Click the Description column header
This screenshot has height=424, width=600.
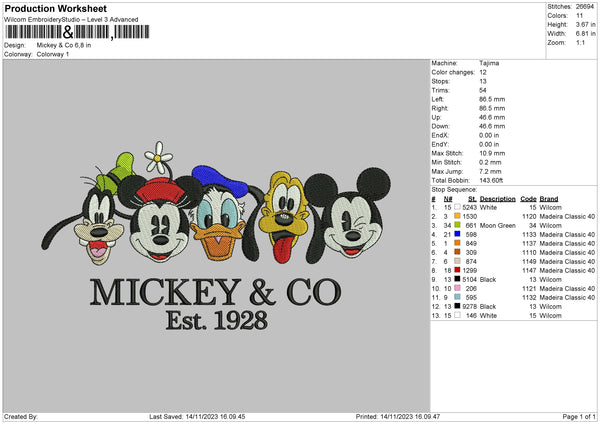(497, 198)
